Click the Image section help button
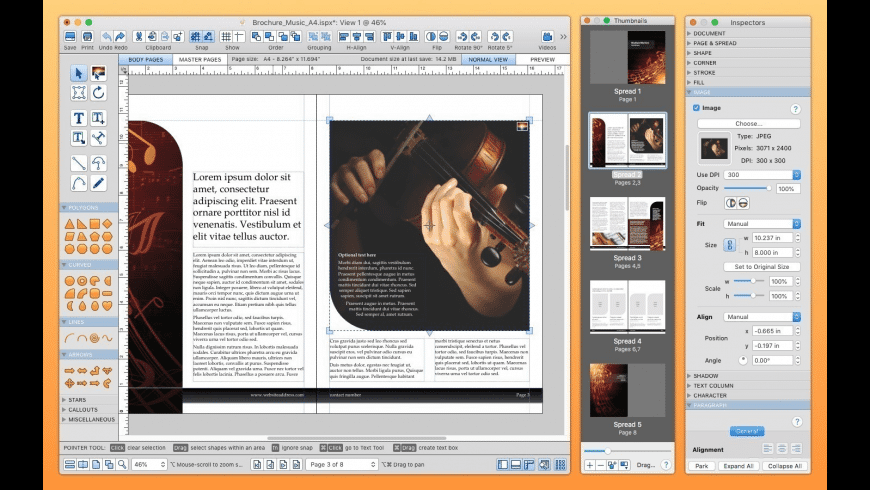 coord(795,109)
